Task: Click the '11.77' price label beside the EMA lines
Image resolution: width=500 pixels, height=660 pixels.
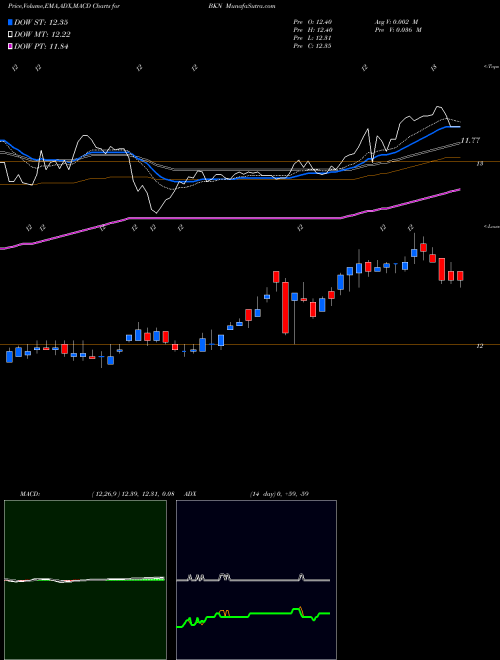Action: pyautogui.click(x=470, y=141)
